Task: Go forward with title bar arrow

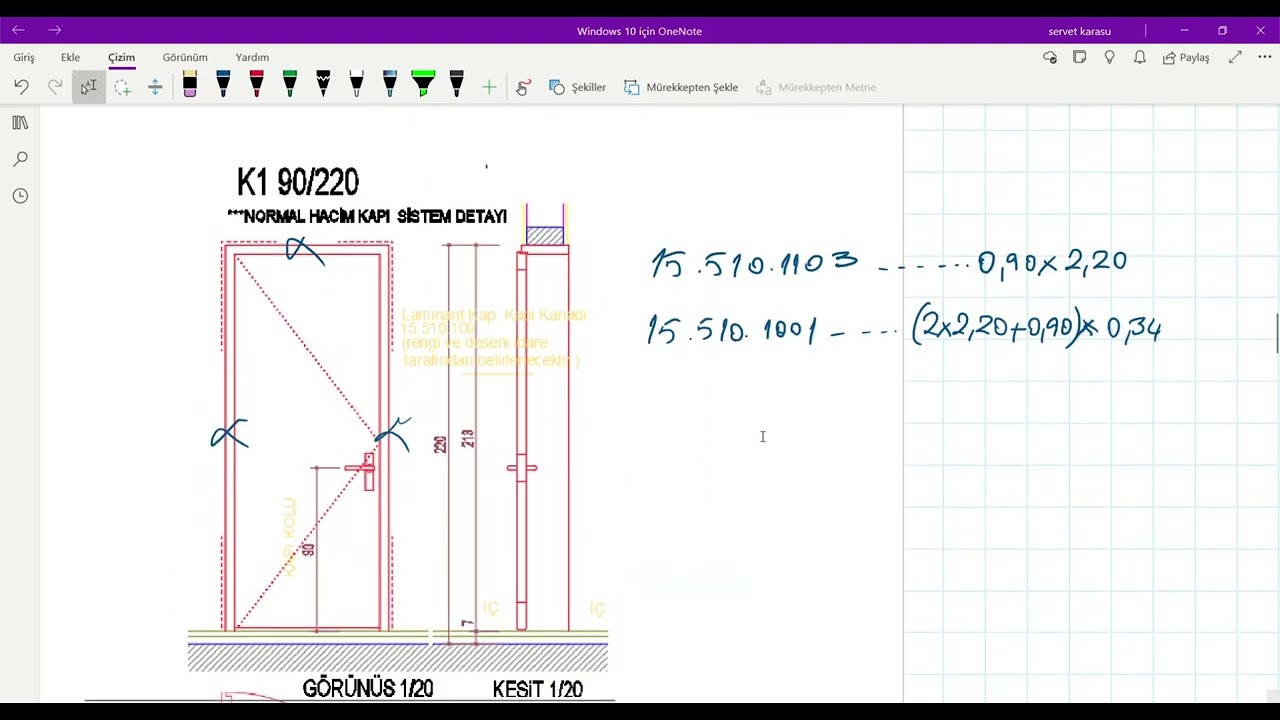Action: point(54,31)
